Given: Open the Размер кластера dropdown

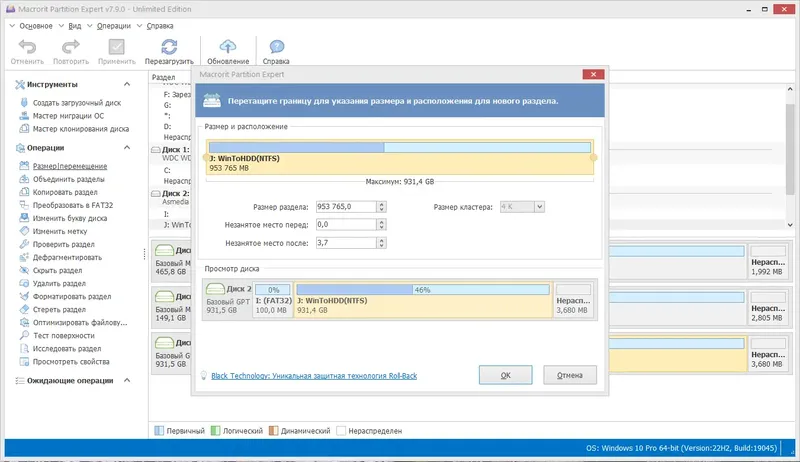Looking at the screenshot, I should 539,207.
